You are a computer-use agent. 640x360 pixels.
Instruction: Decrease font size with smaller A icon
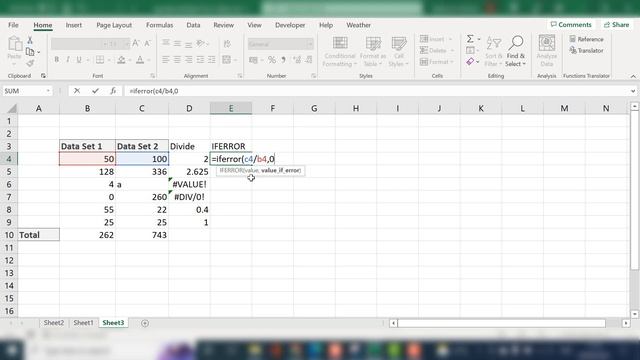147,43
